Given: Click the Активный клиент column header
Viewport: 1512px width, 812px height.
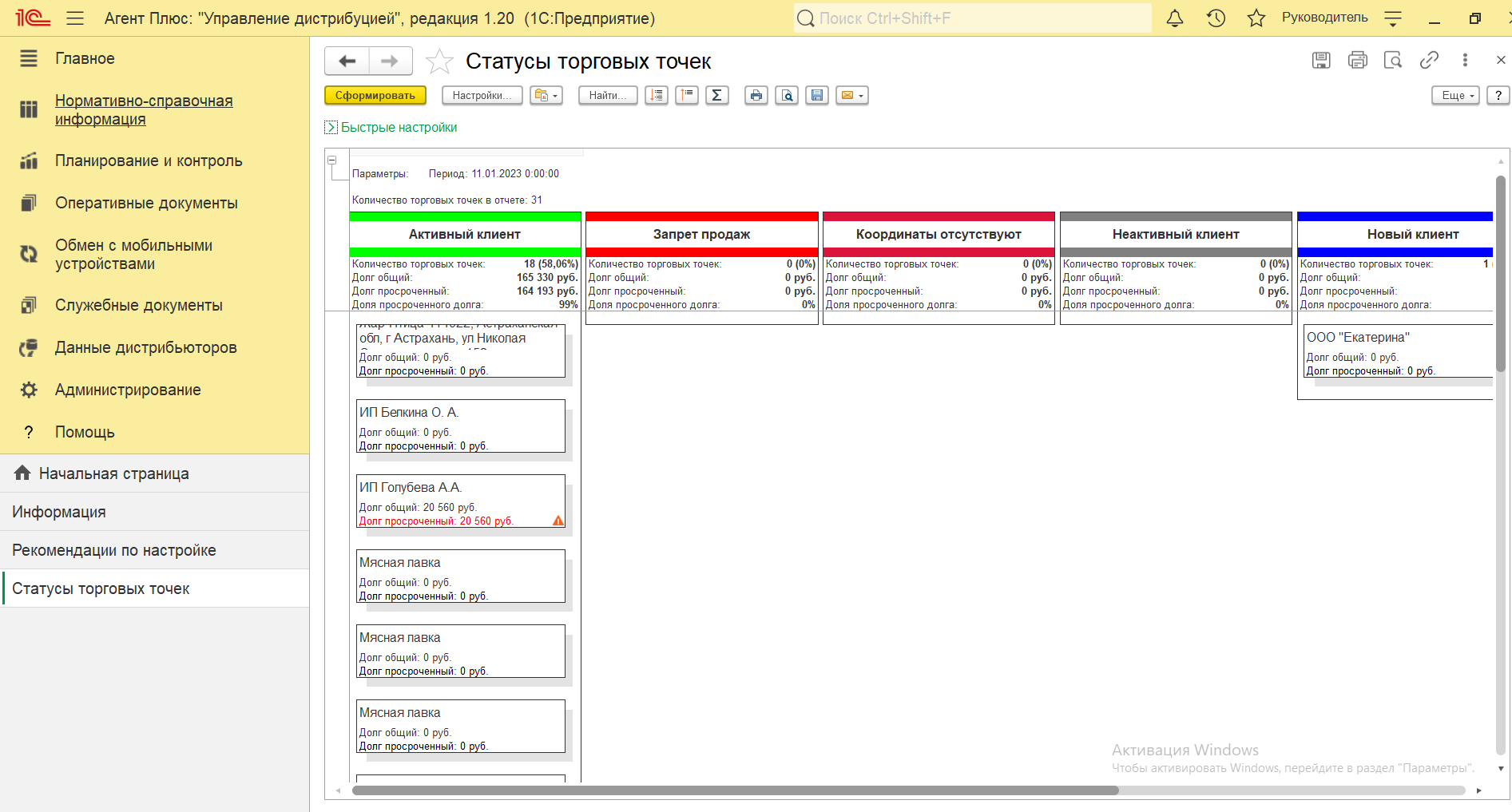Looking at the screenshot, I should point(465,234).
